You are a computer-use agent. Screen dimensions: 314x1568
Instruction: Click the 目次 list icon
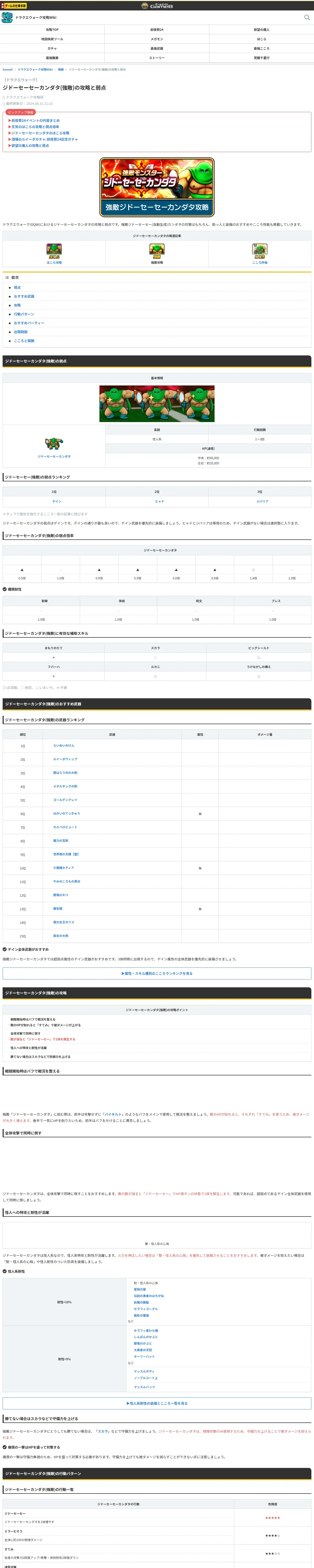point(7,278)
